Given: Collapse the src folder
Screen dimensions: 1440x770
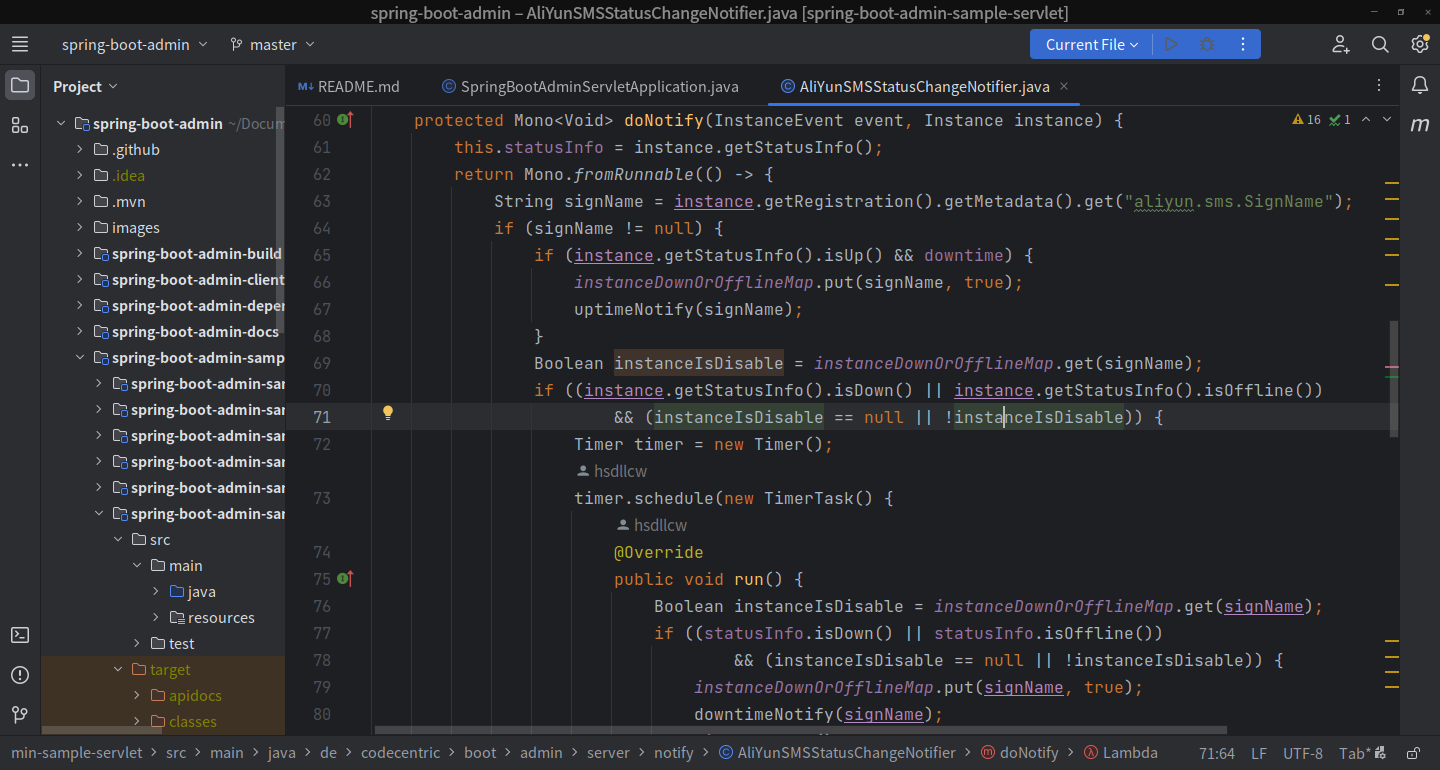Looking at the screenshot, I should (118, 540).
